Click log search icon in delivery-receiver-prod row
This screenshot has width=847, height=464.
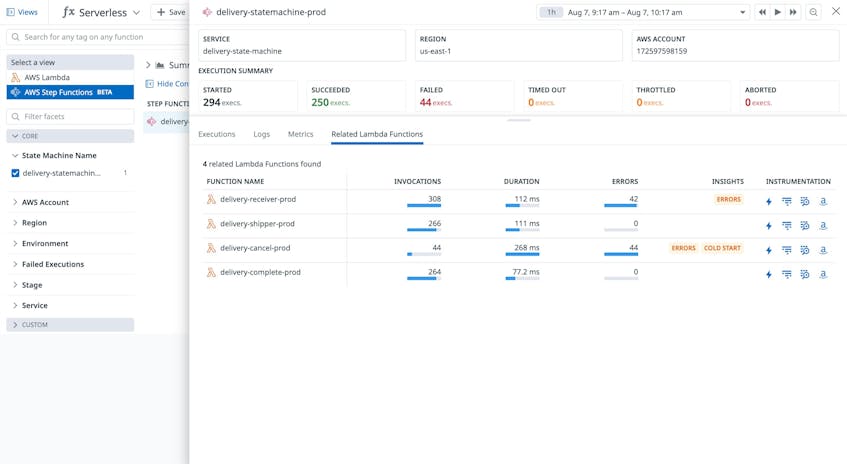click(805, 201)
